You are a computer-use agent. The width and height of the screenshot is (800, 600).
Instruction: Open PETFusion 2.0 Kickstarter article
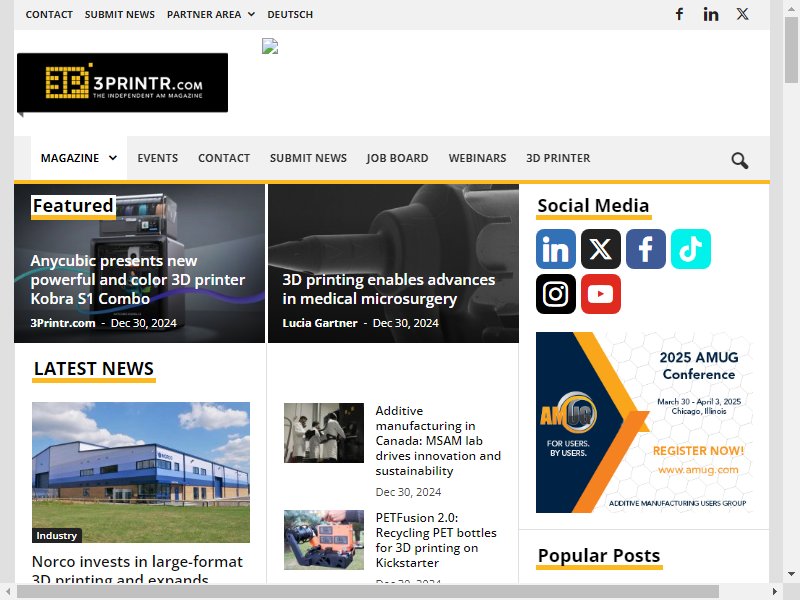(x=436, y=540)
